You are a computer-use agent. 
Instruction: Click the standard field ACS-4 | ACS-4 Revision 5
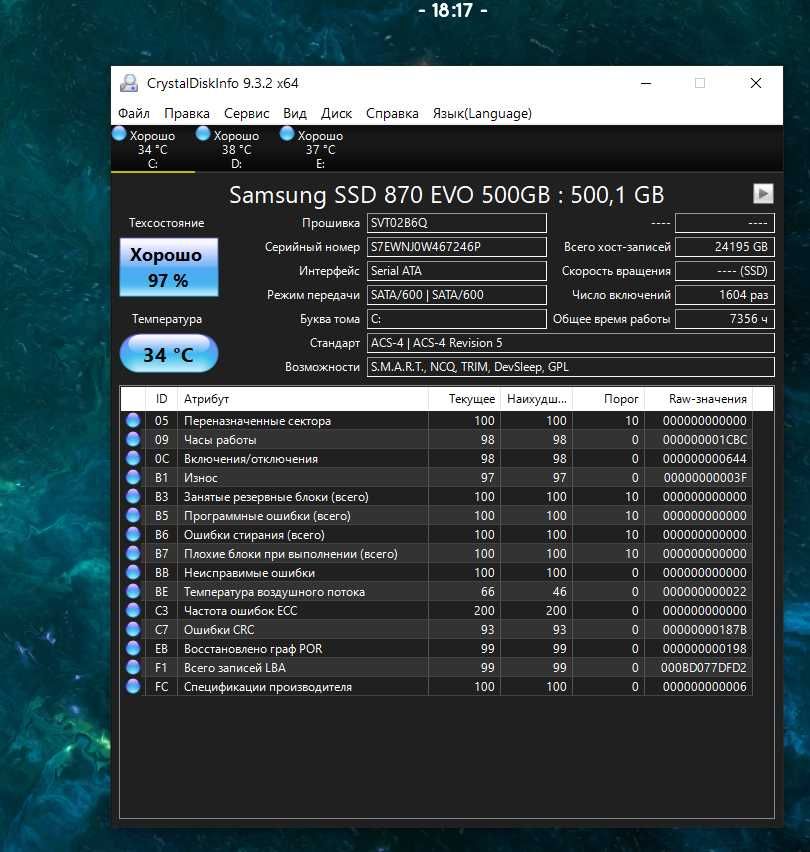point(570,343)
